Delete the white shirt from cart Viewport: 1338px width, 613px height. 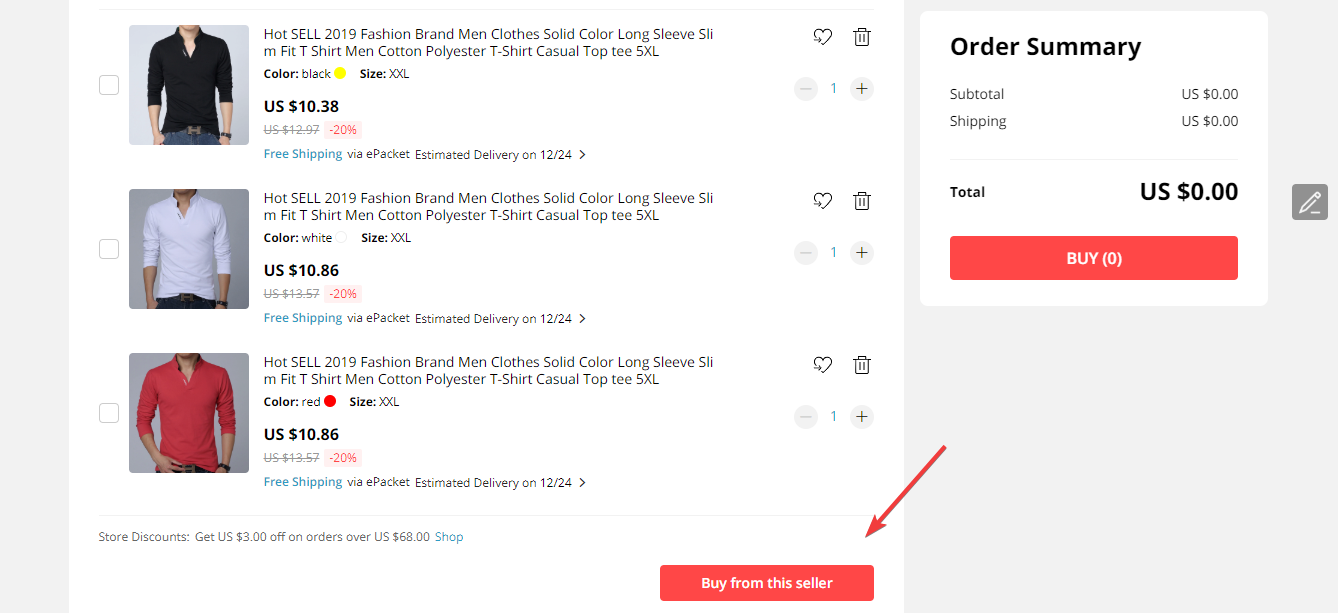[862, 201]
